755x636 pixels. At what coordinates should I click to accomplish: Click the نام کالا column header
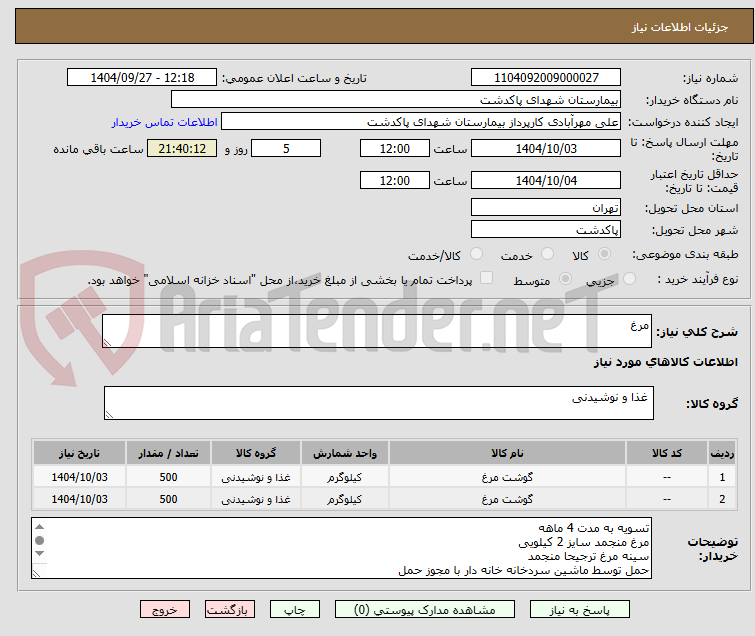pyautogui.click(x=507, y=453)
